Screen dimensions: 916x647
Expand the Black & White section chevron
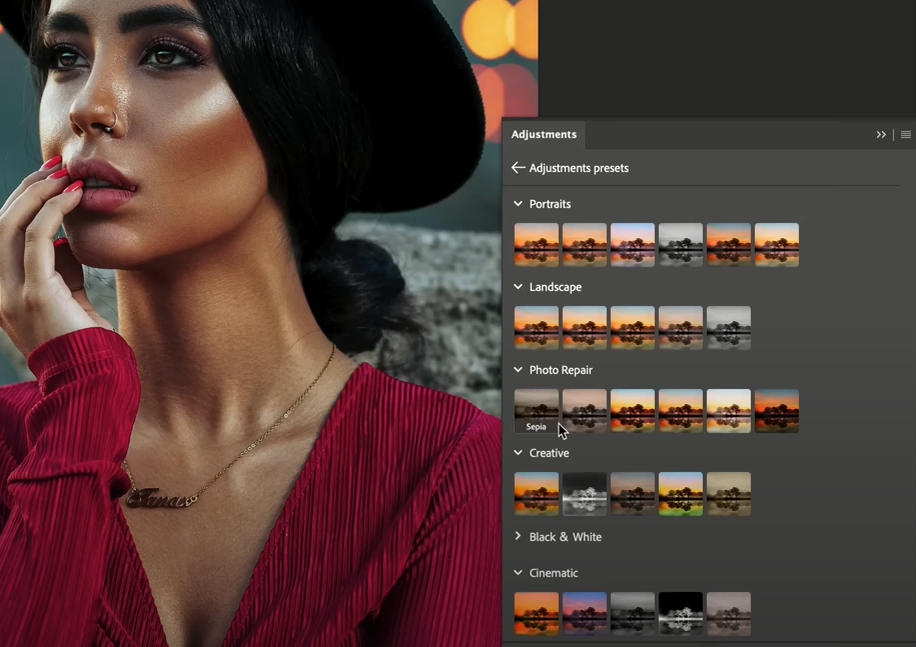click(518, 536)
